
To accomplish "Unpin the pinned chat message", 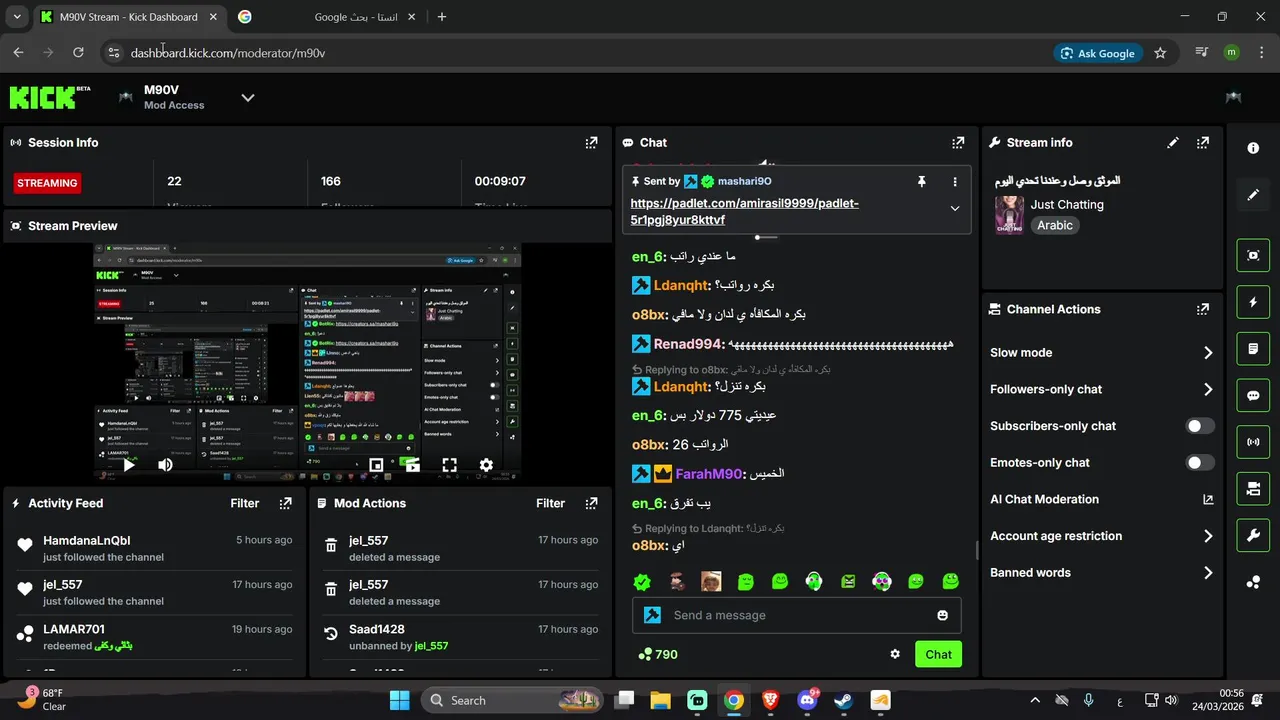I will point(922,182).
